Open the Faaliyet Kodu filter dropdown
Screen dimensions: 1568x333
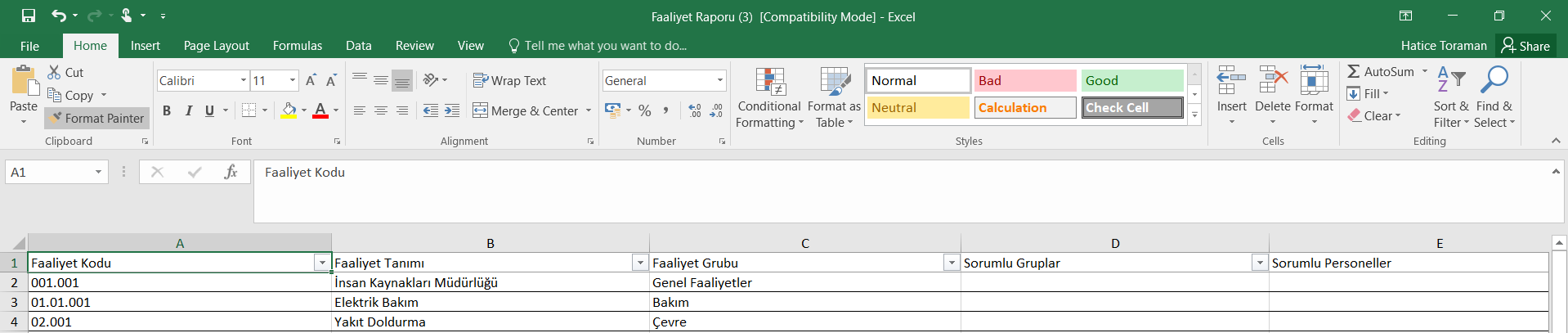tap(322, 263)
